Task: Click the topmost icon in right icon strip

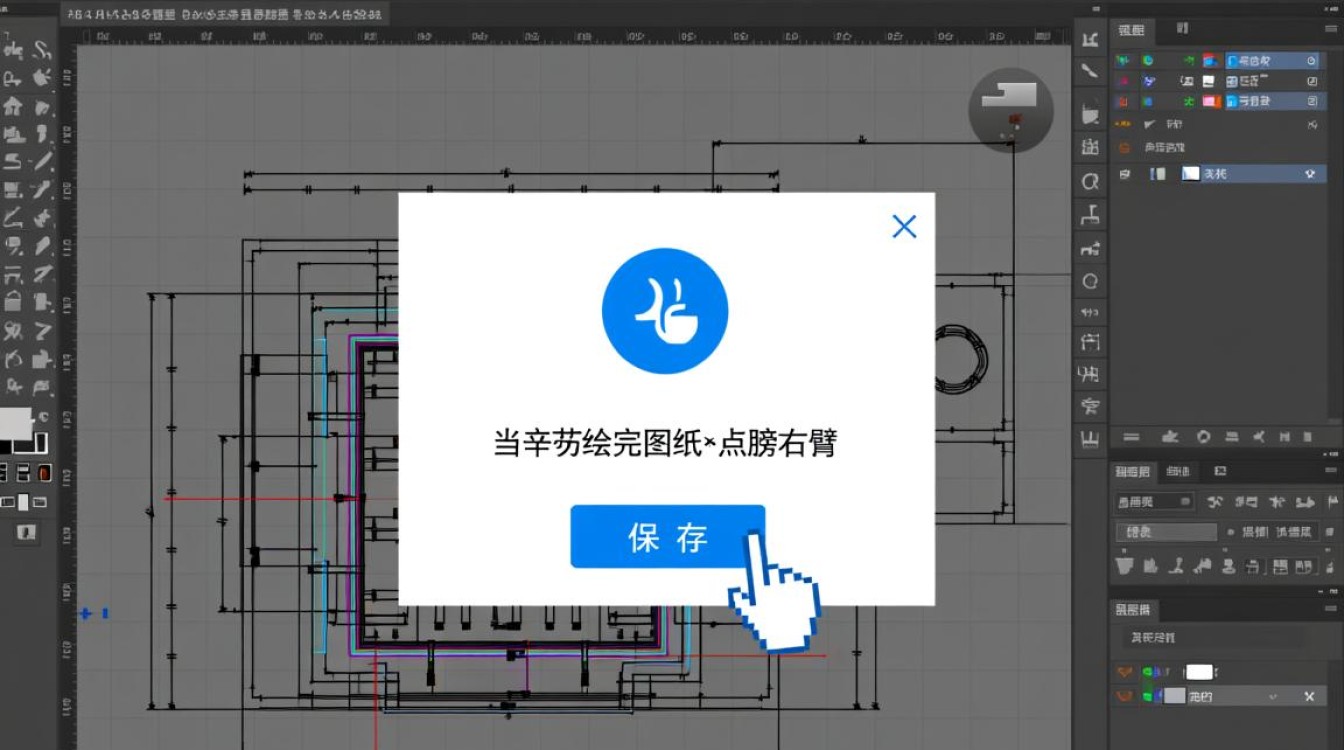Action: (1090, 39)
